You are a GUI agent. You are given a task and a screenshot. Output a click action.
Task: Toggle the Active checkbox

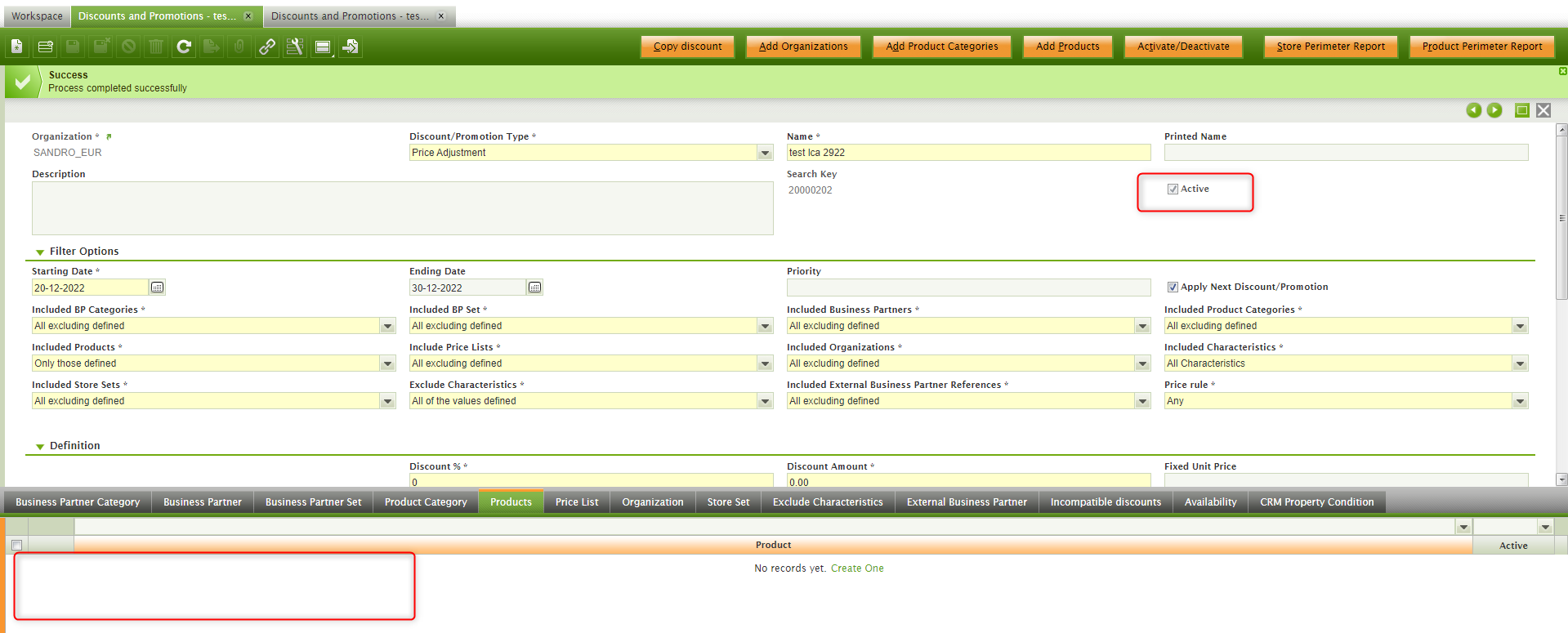point(1173,189)
